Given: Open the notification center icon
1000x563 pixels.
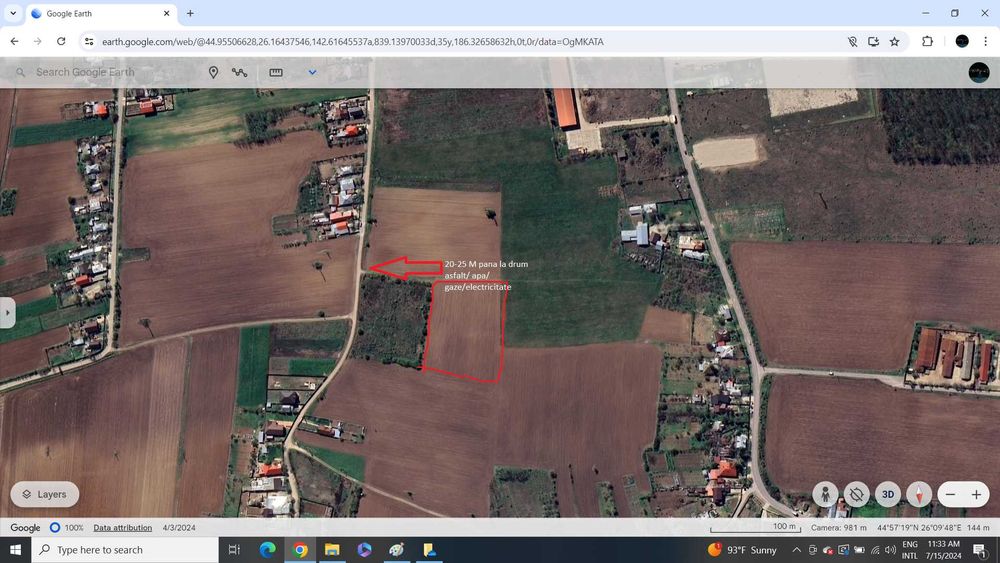Looking at the screenshot, I should [x=980, y=550].
